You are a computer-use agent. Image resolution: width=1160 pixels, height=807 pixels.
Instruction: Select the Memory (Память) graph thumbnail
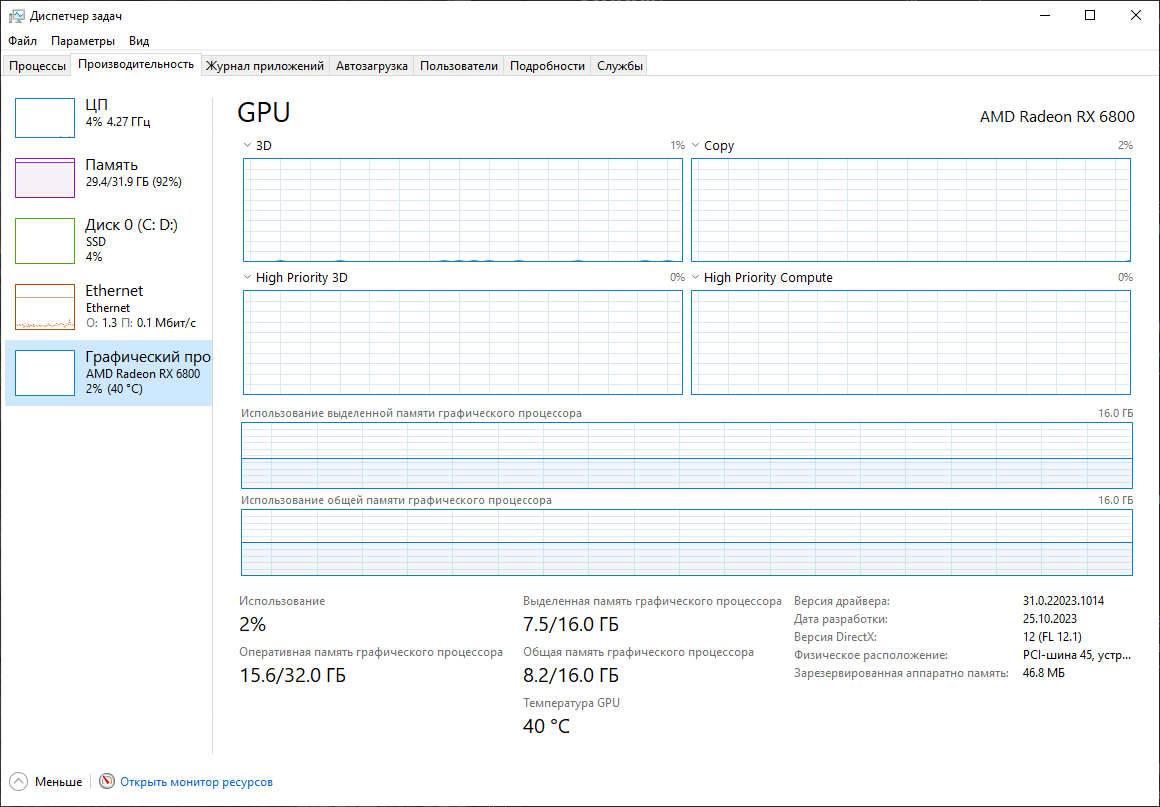pos(45,178)
